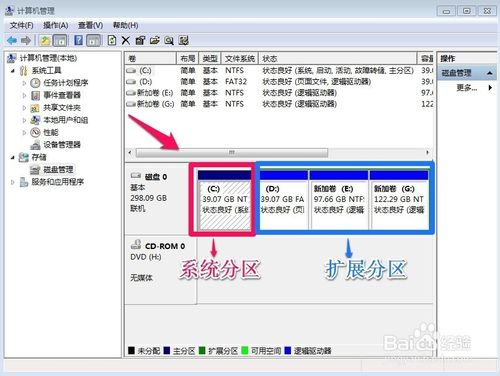Open the Help toolbar icon
Screen dimensions: 500x376
78,41
